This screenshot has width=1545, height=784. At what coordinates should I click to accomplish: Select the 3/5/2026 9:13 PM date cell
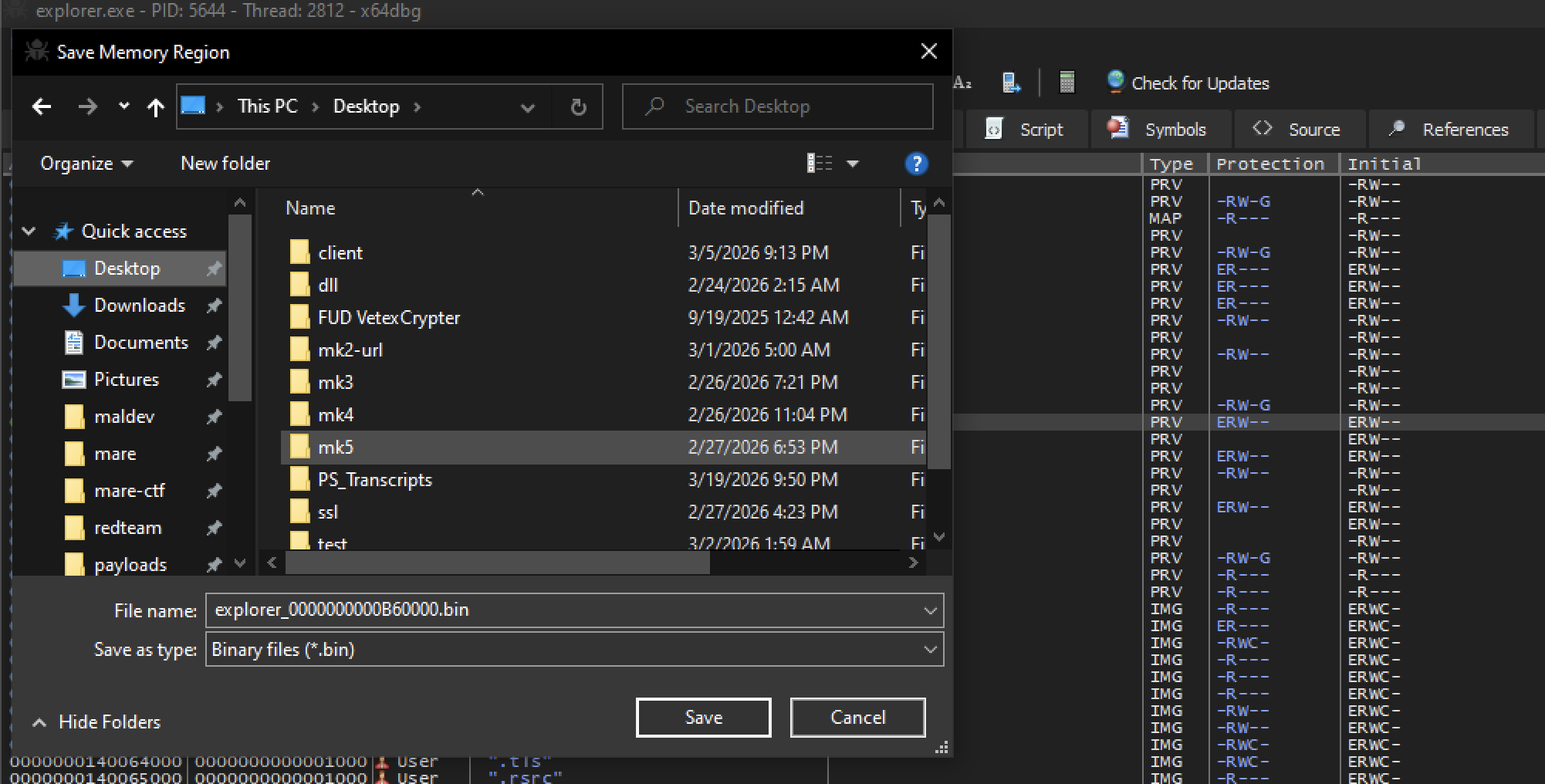point(759,253)
